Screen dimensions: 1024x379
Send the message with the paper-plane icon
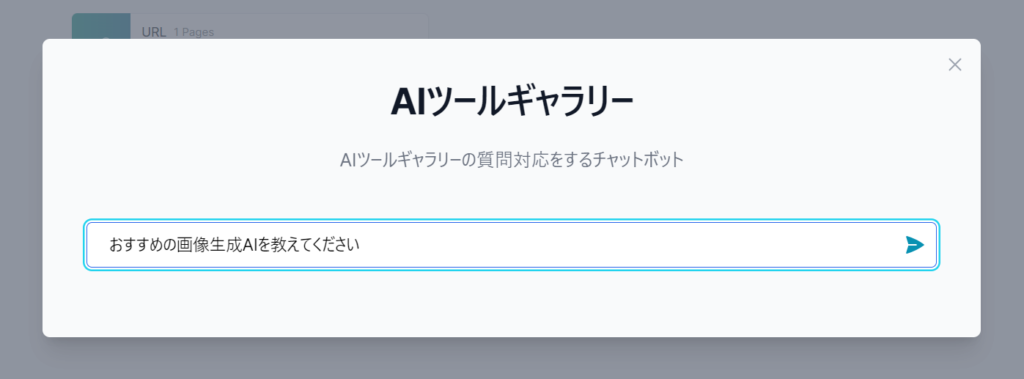pyautogui.click(x=914, y=245)
